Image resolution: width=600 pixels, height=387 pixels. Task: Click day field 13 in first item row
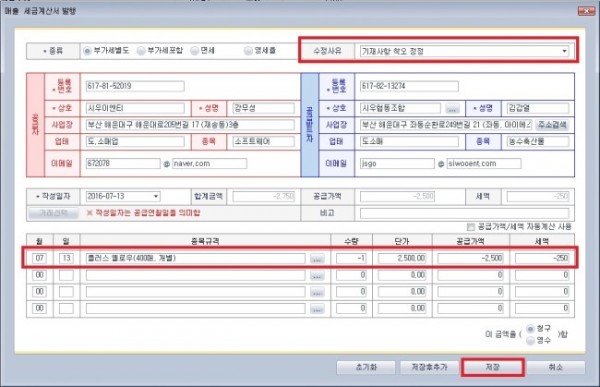[66, 258]
